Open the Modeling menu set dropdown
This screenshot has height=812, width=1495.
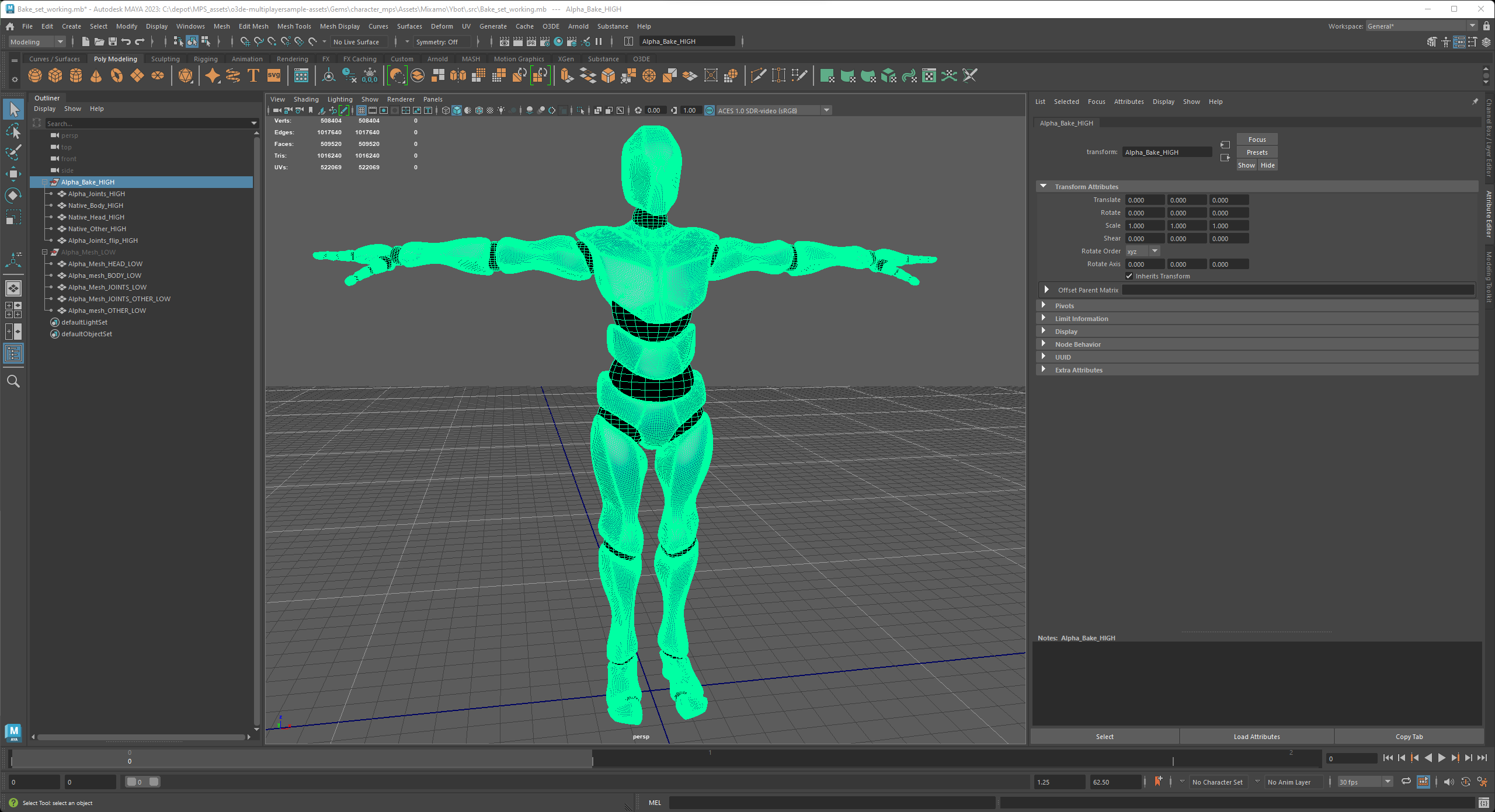(36, 41)
